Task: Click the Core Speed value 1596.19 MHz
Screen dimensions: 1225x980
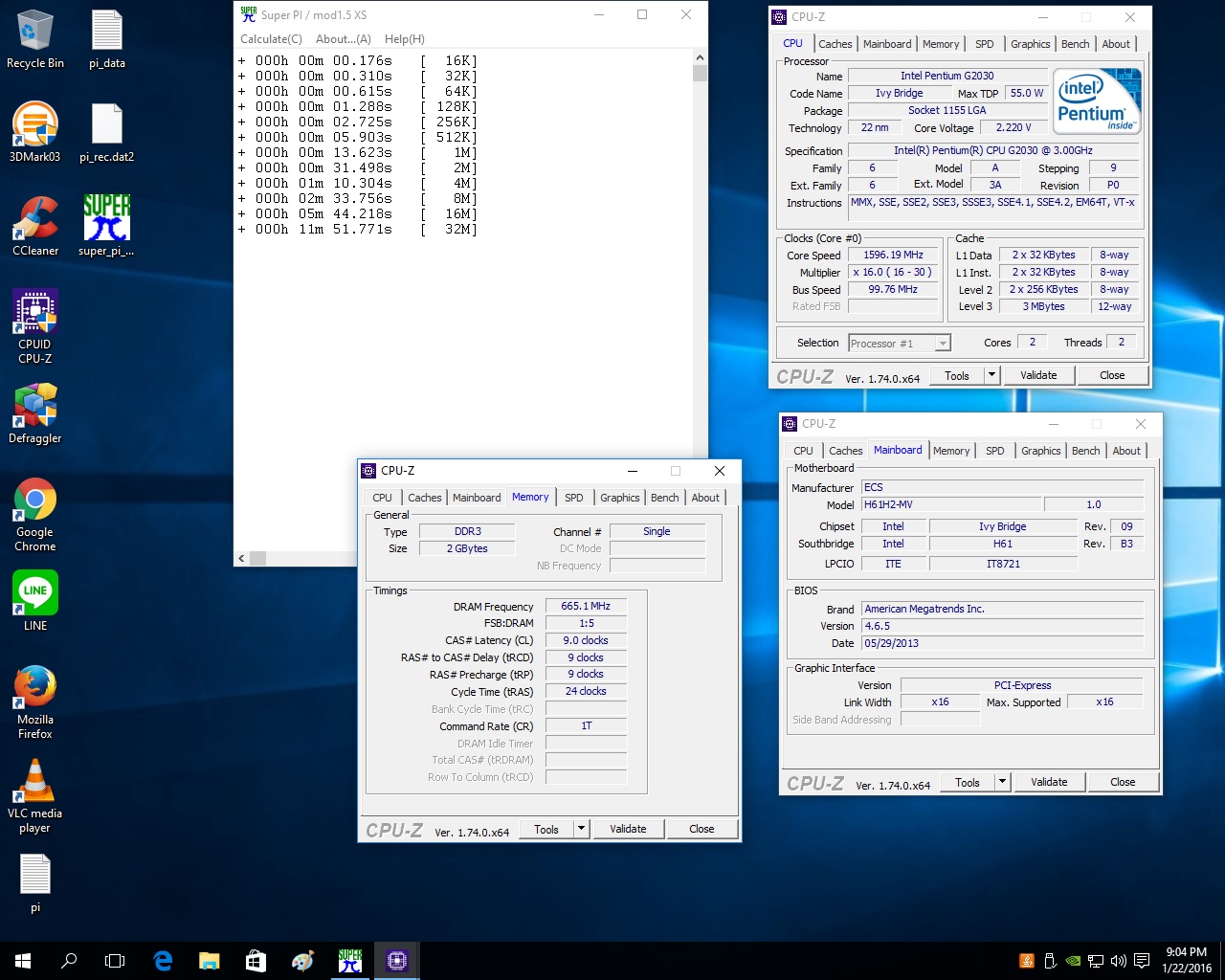Action: click(893, 256)
